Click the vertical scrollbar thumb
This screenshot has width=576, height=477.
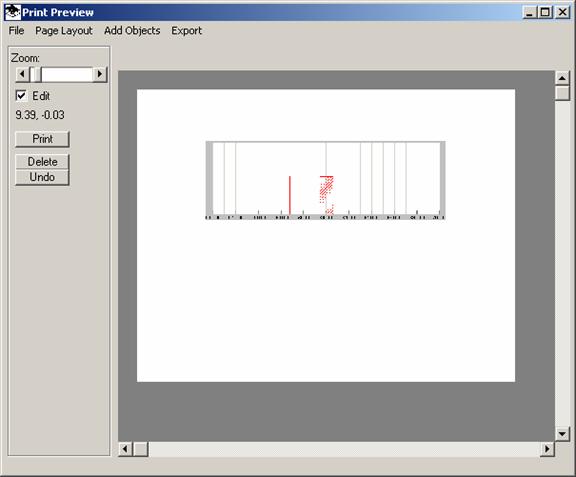click(562, 93)
